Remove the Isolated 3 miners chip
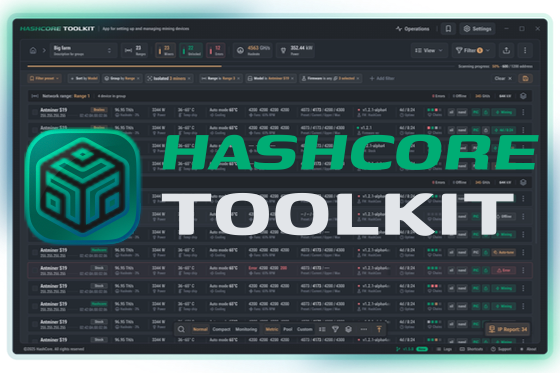The width and height of the screenshot is (560, 373). (x=189, y=78)
